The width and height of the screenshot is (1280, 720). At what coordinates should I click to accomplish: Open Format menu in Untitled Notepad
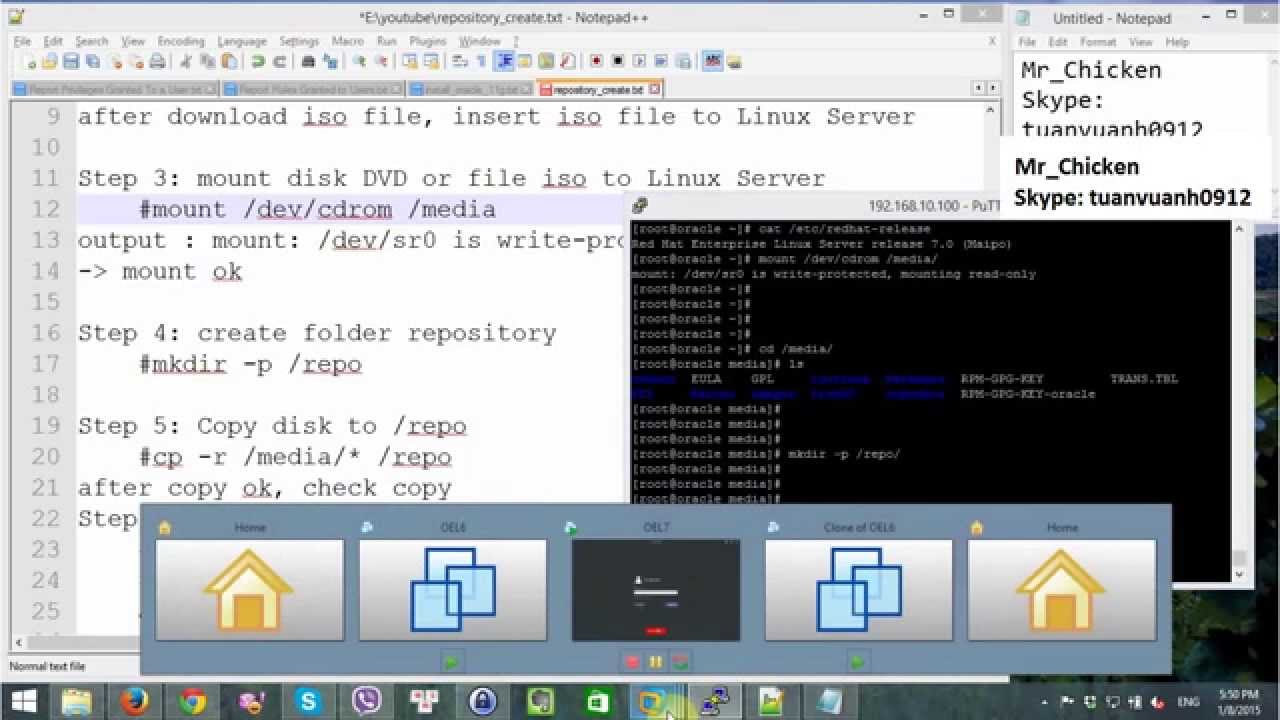tap(1097, 42)
